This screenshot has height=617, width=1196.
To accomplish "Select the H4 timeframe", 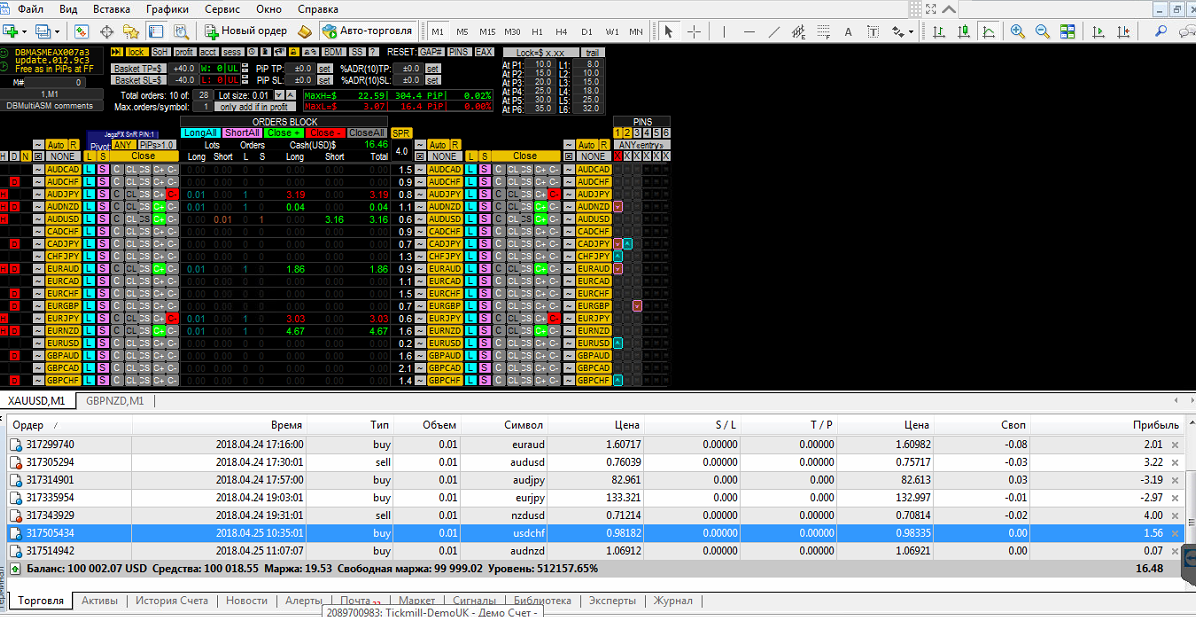I will (x=561, y=32).
